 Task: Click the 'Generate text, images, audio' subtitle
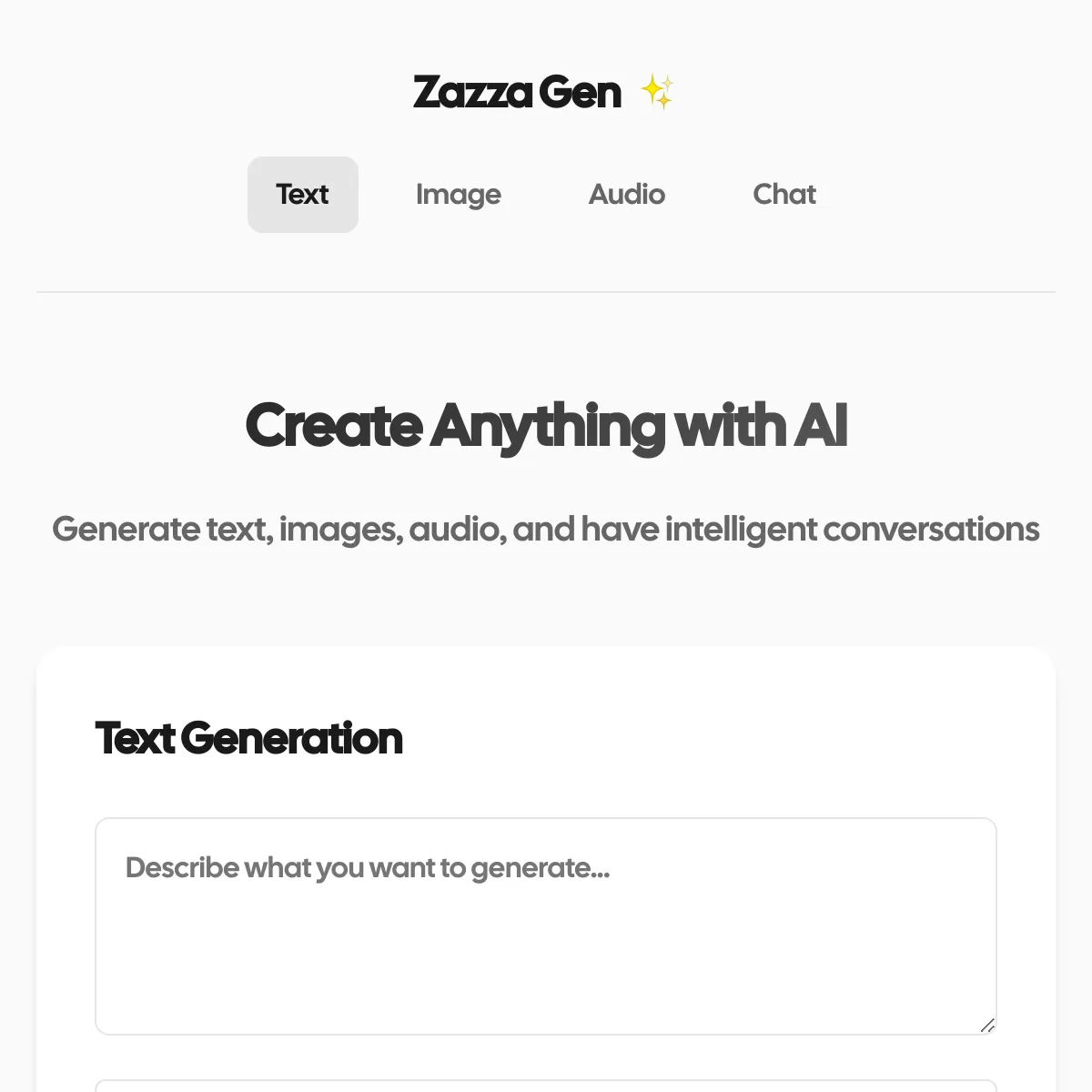pyautogui.click(x=546, y=529)
